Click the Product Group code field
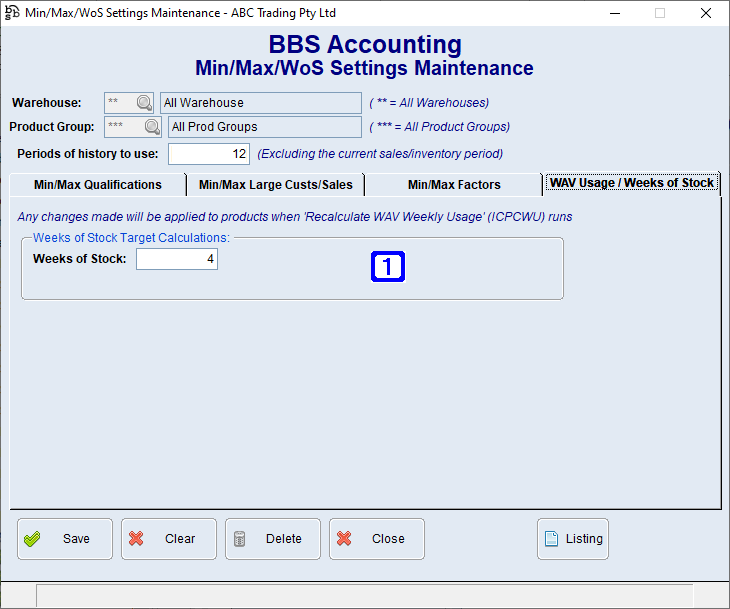Viewport: 730px width, 609px height. 123,127
